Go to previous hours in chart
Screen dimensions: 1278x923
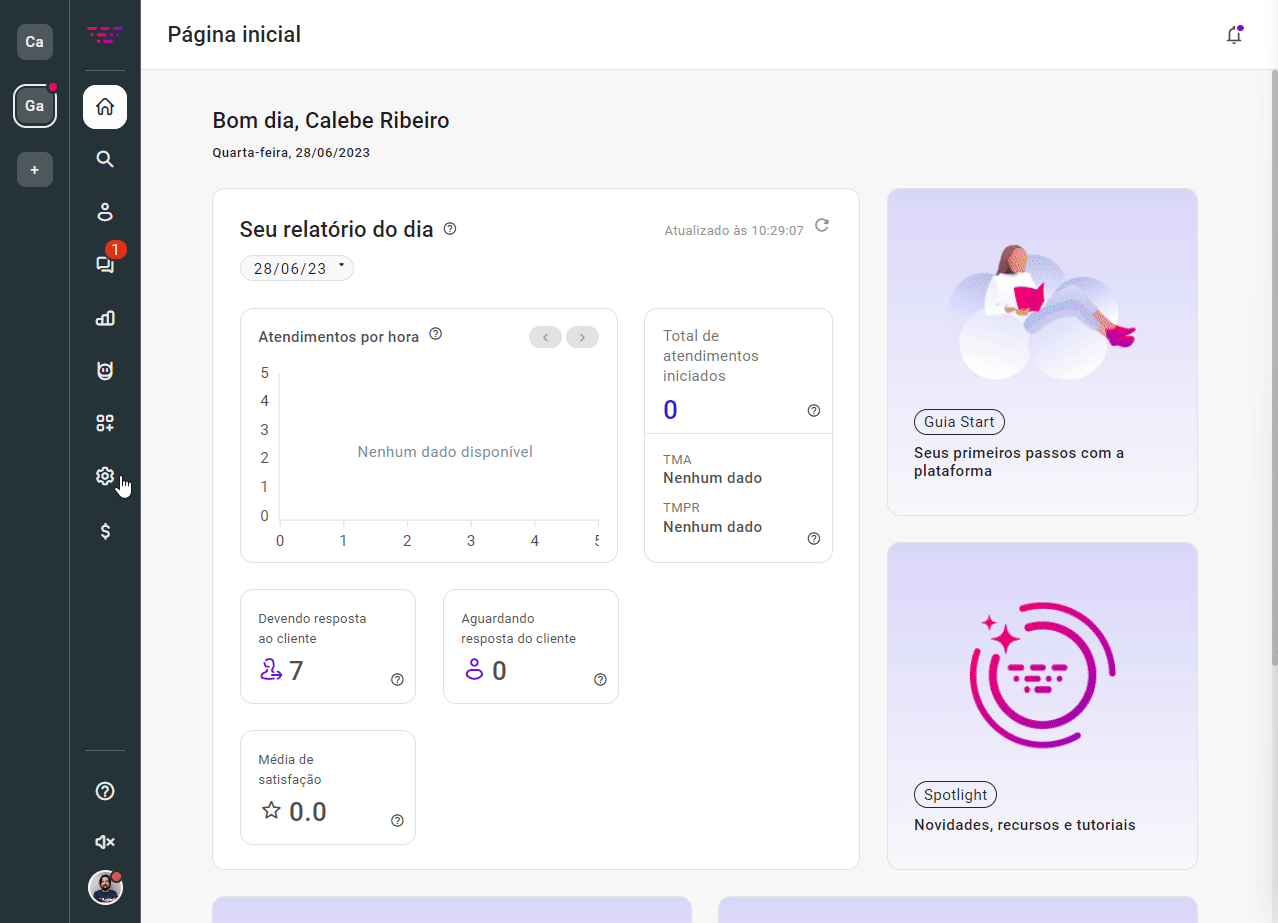pyautogui.click(x=545, y=337)
